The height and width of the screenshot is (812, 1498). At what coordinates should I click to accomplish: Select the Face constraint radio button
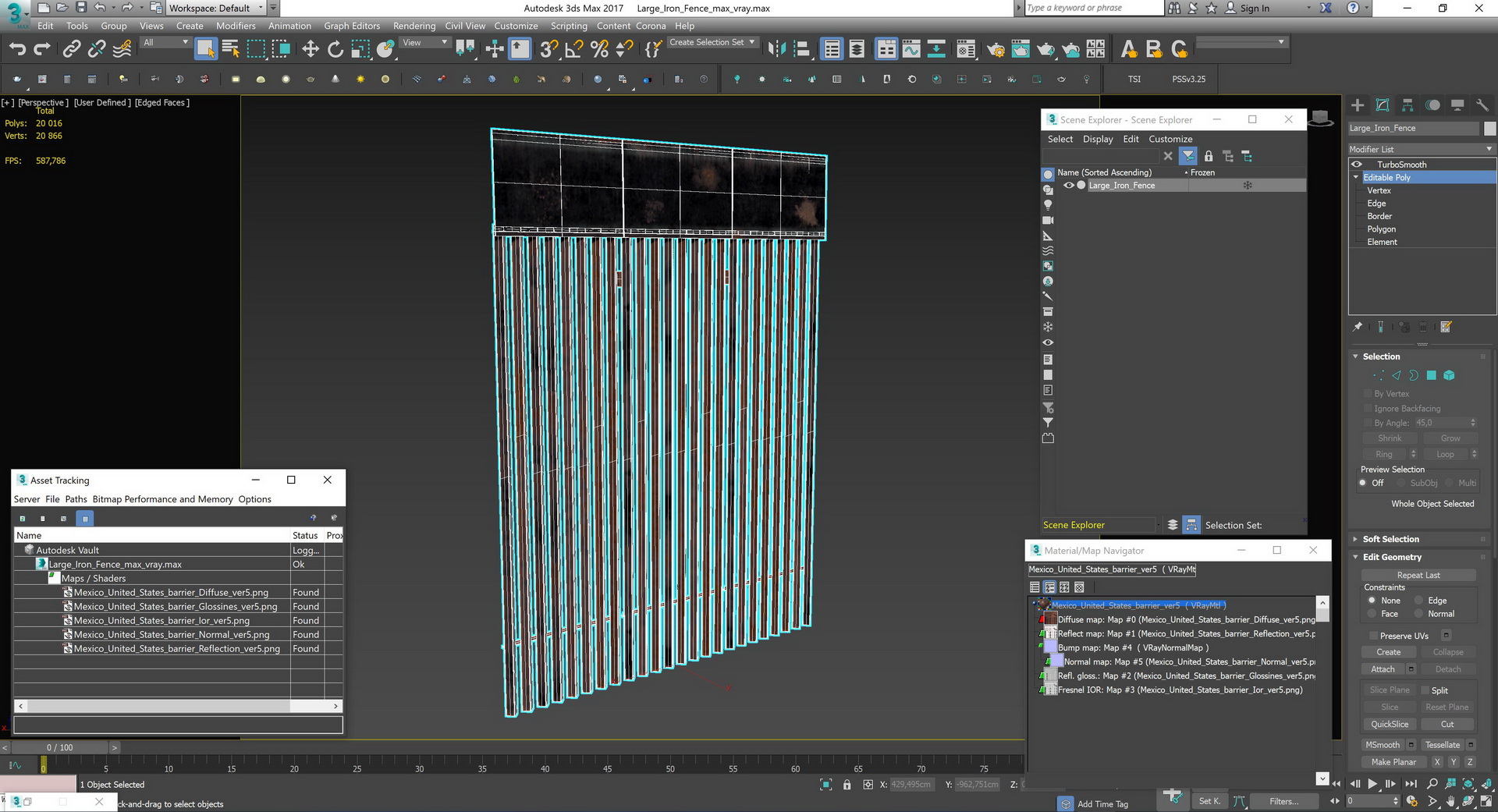[1372, 614]
